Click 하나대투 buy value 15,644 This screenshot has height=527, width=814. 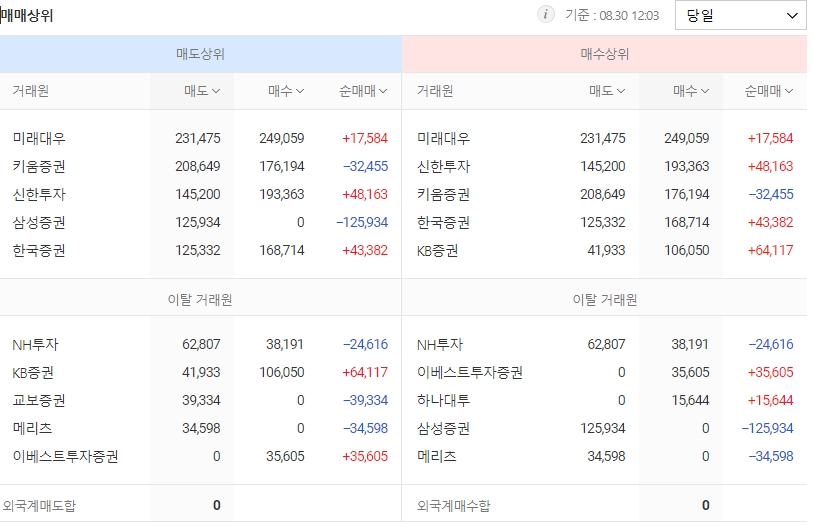click(x=690, y=400)
